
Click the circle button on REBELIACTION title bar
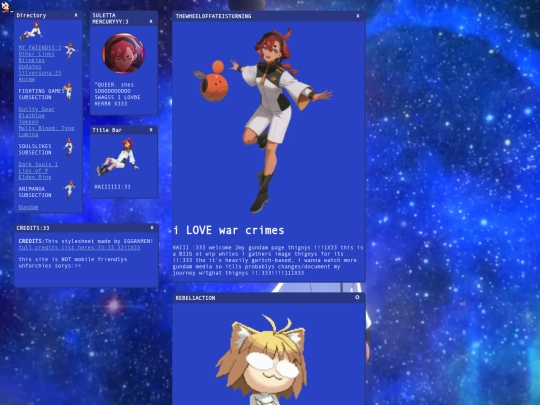pos(357,297)
